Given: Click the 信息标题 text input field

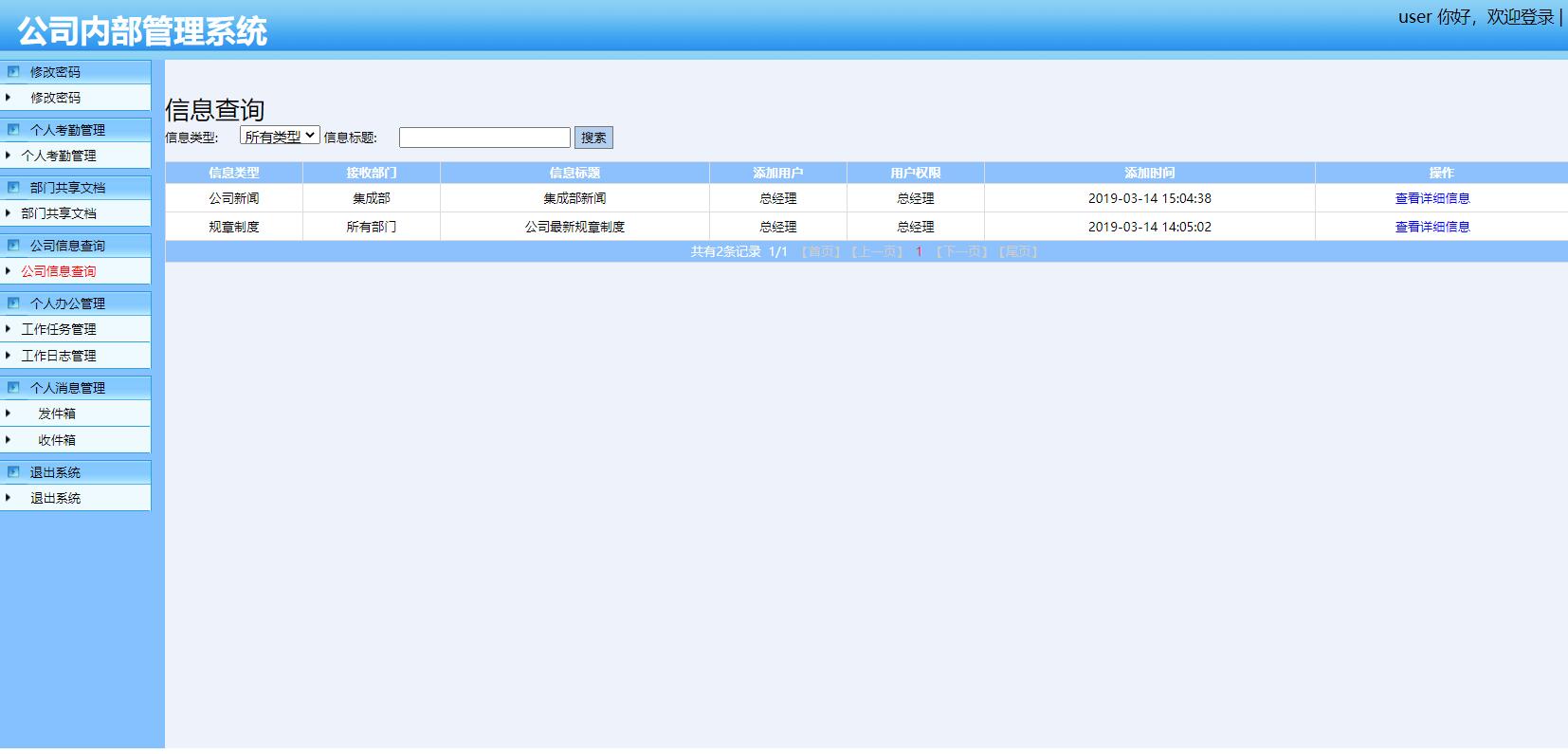Looking at the screenshot, I should click(x=484, y=138).
